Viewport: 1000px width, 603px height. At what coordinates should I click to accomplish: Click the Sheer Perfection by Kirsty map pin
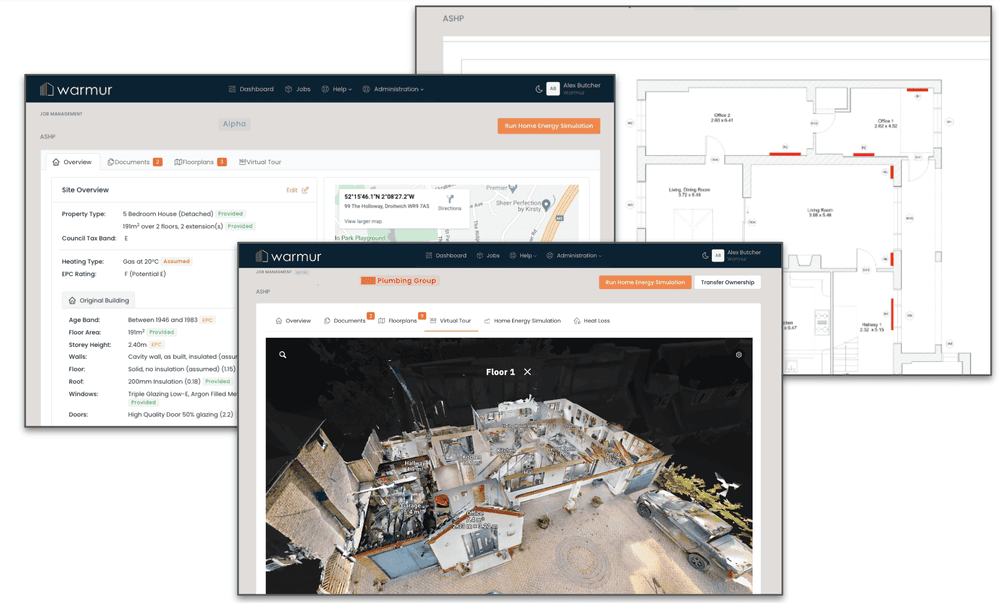coord(546,205)
